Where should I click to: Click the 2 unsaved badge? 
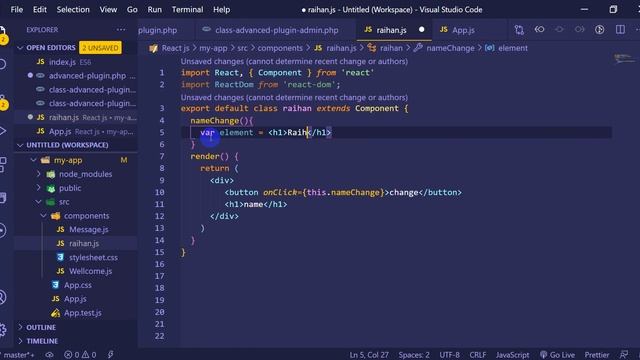[x=100, y=48]
